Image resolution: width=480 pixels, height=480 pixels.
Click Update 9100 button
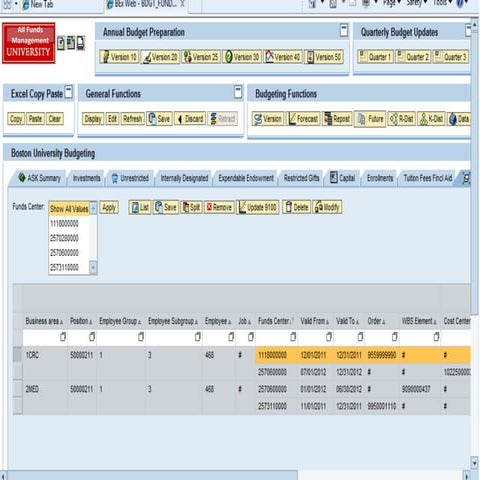pyautogui.click(x=258, y=207)
